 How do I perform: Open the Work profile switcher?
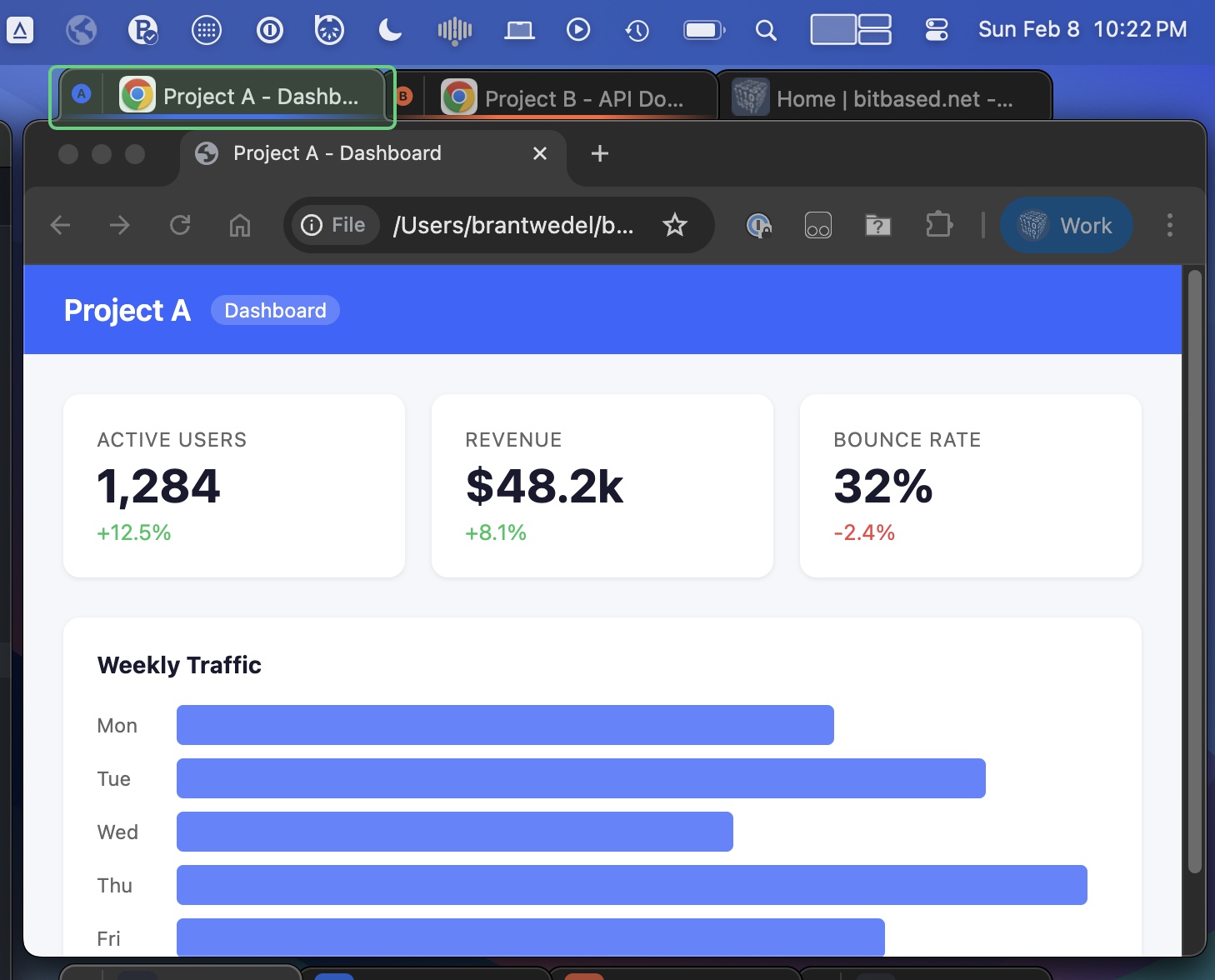click(1066, 225)
